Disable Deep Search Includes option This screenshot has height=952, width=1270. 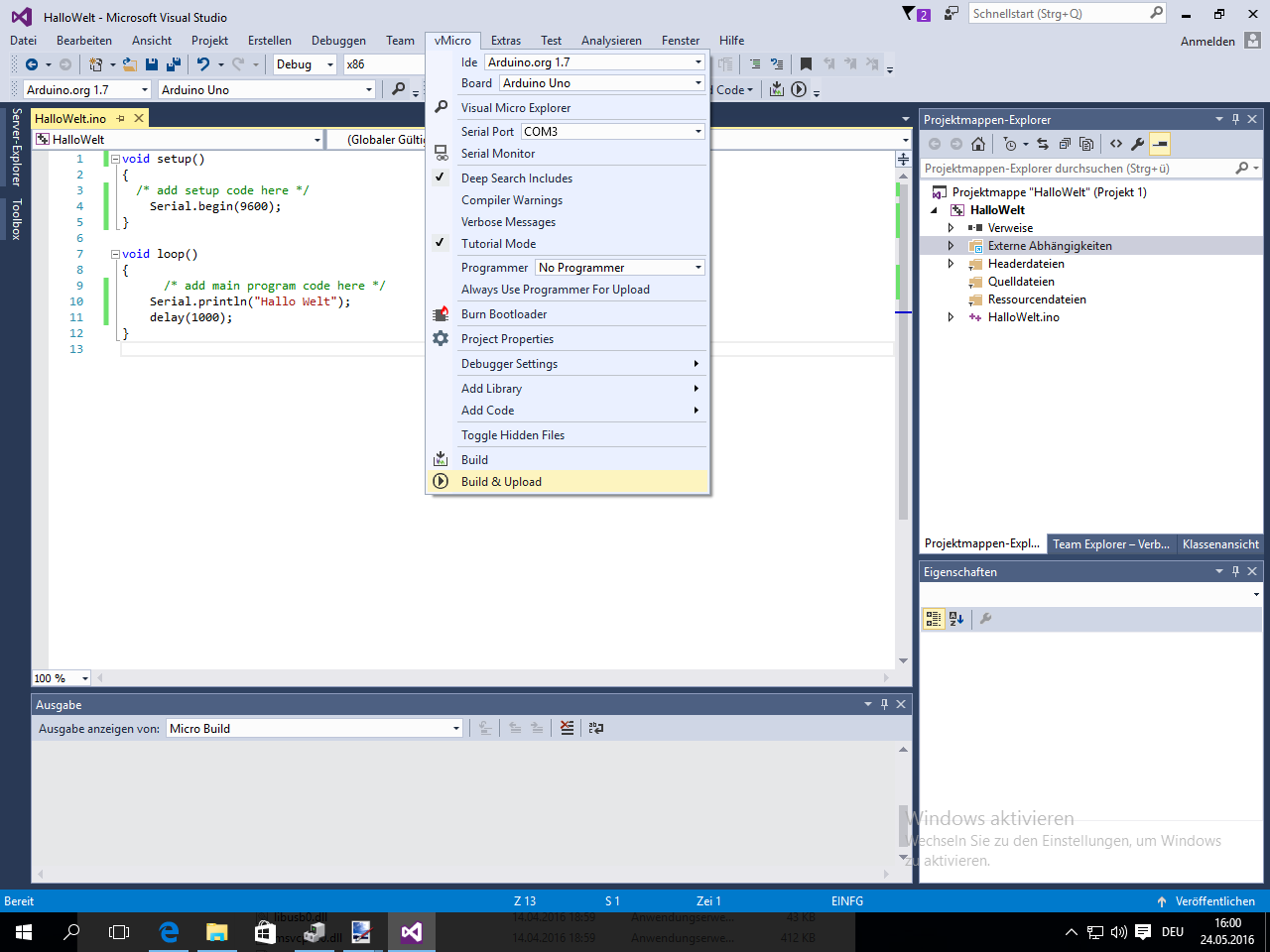[516, 178]
